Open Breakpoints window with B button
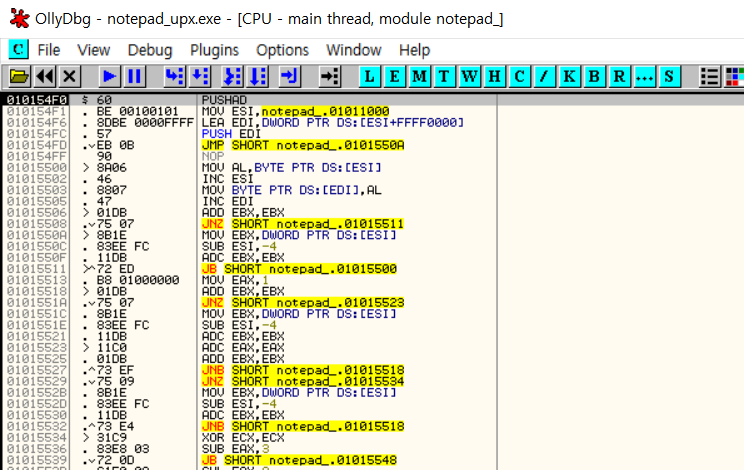 594,76
